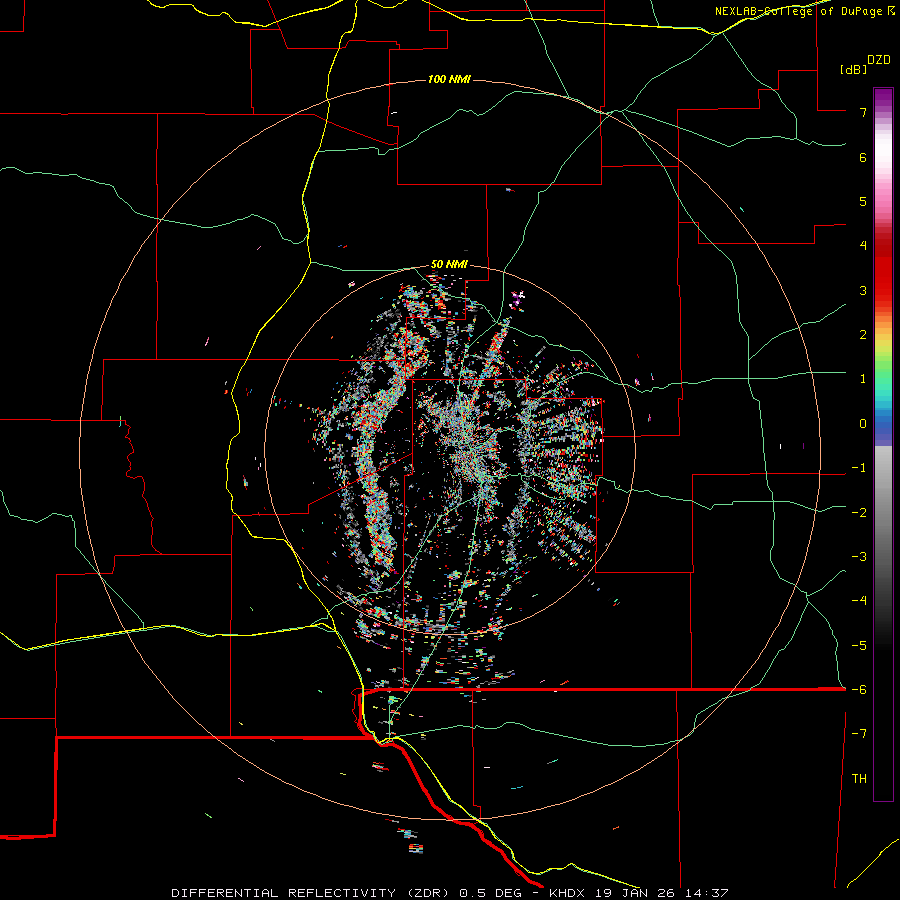Select the "-2" value on color scale
The width and height of the screenshot is (900, 900).
point(859,513)
